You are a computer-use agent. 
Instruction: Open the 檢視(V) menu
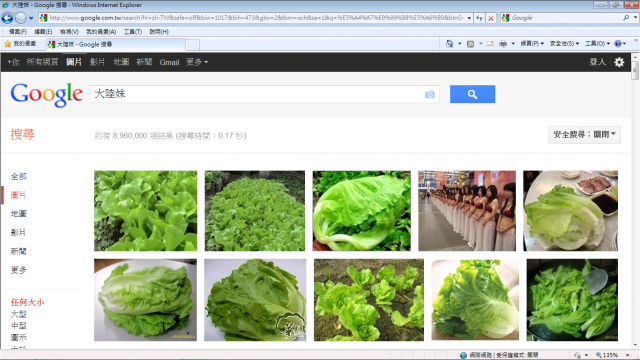point(69,32)
